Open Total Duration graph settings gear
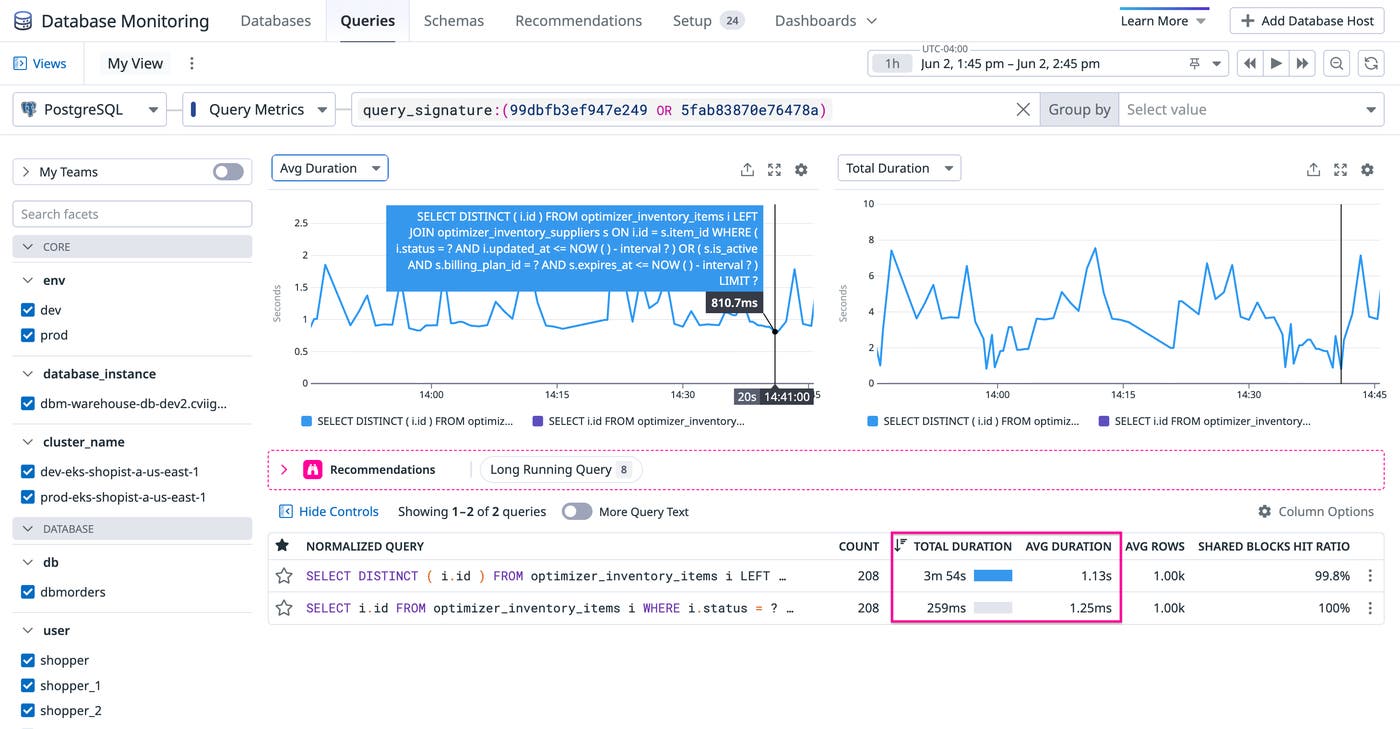Image resolution: width=1400 pixels, height=729 pixels. 1367,170
